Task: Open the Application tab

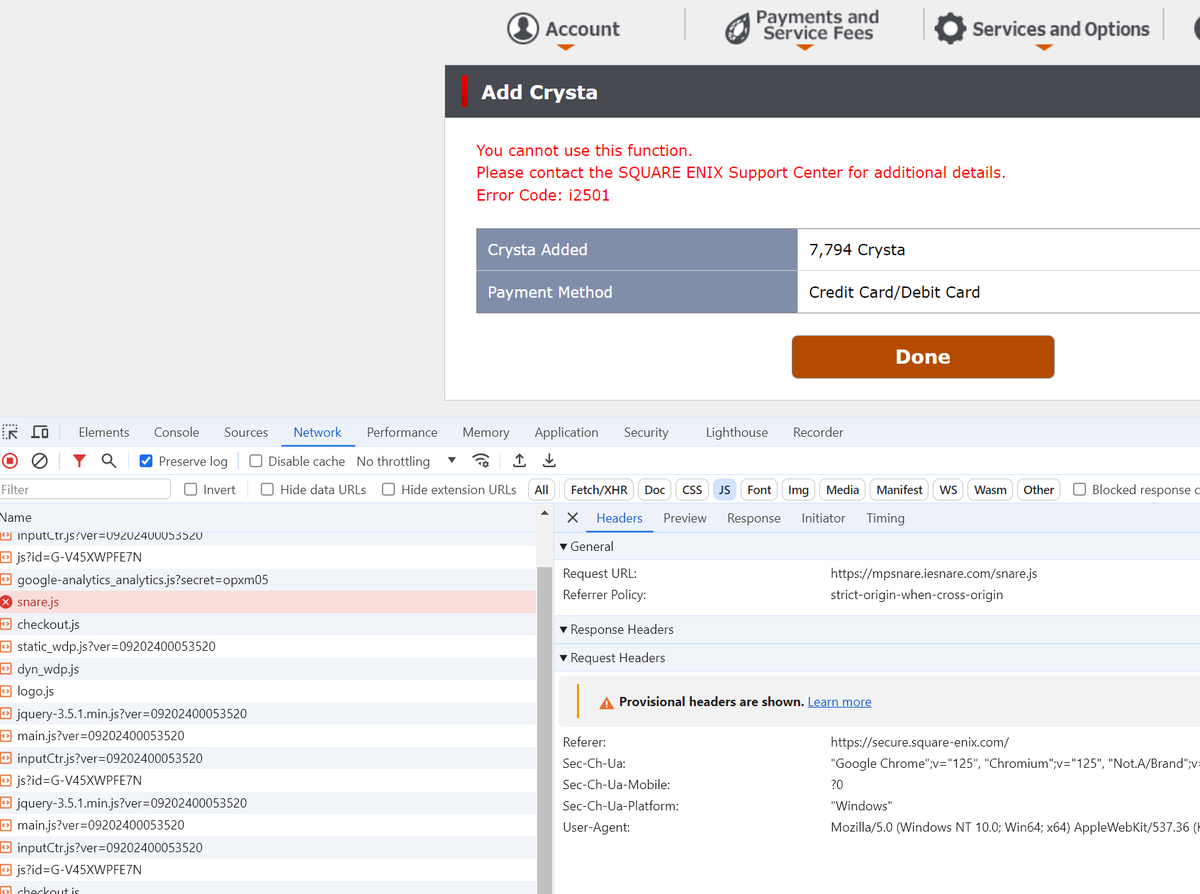Action: (x=566, y=432)
